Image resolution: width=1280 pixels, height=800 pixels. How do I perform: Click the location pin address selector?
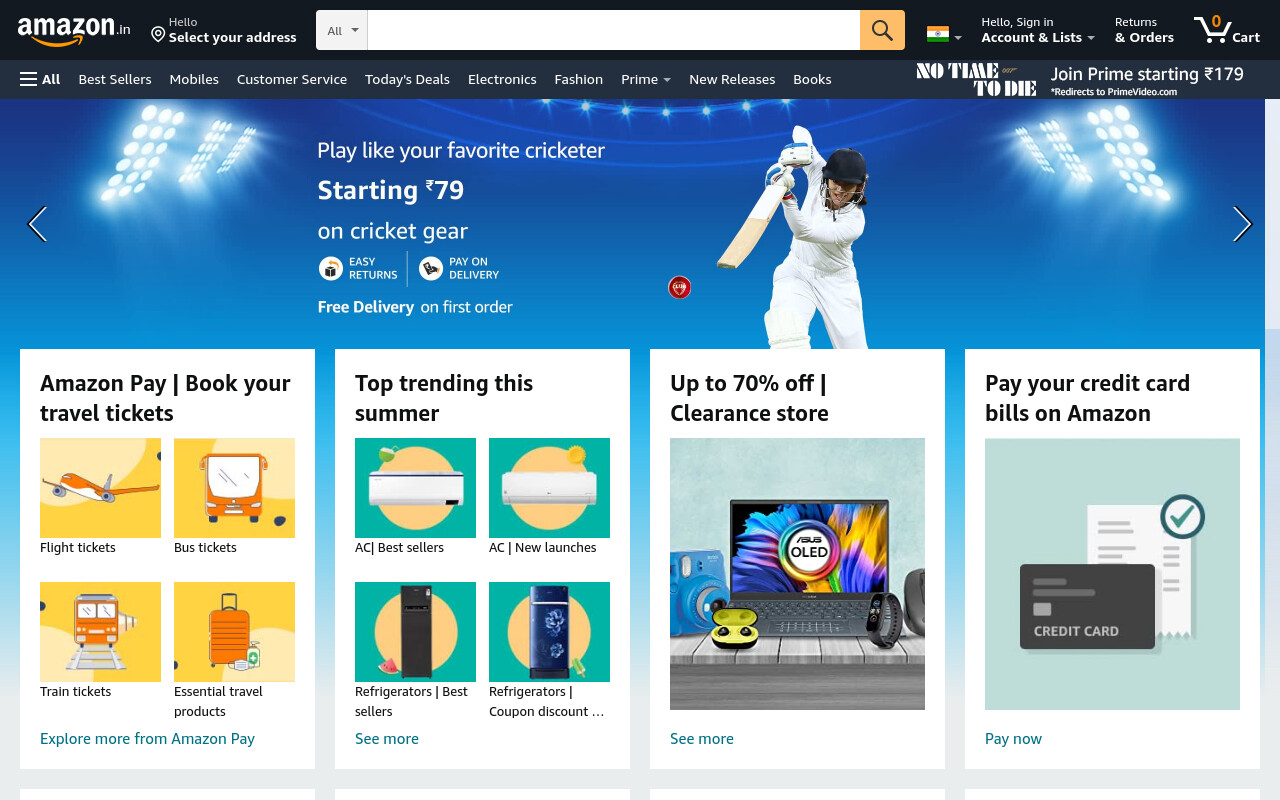[x=223, y=30]
